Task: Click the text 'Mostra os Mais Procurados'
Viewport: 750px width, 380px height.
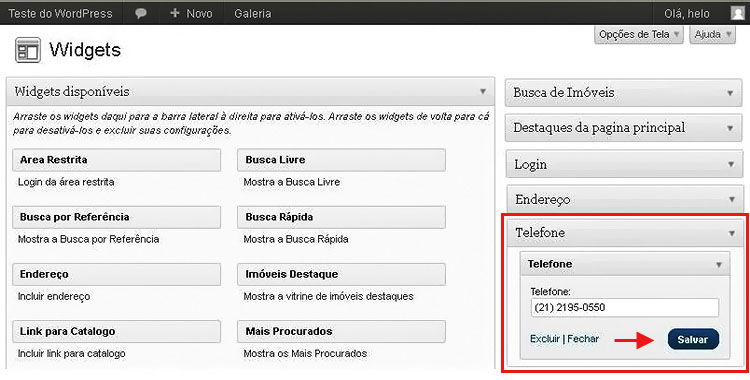Action: pyautogui.click(x=305, y=354)
